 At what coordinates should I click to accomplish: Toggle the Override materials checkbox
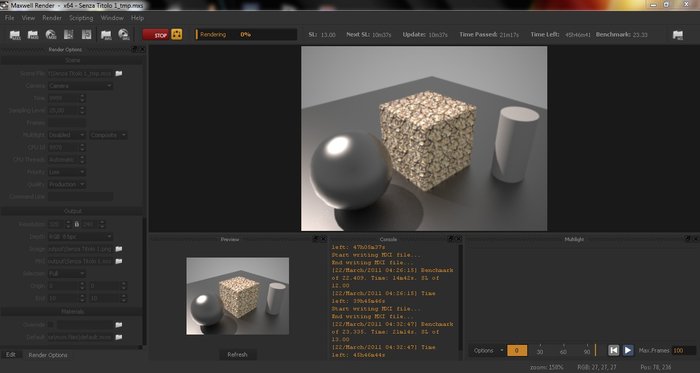pos(51,325)
